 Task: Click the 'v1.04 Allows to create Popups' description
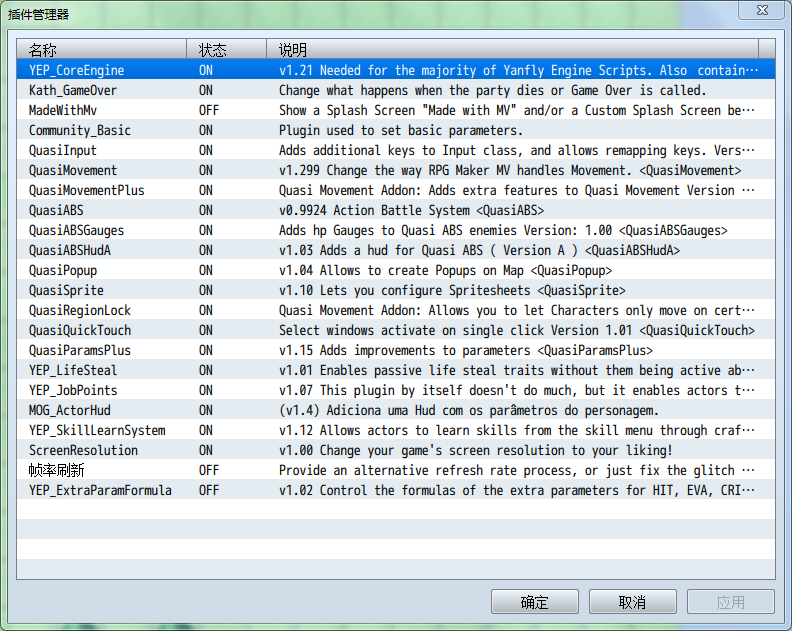click(x=445, y=270)
